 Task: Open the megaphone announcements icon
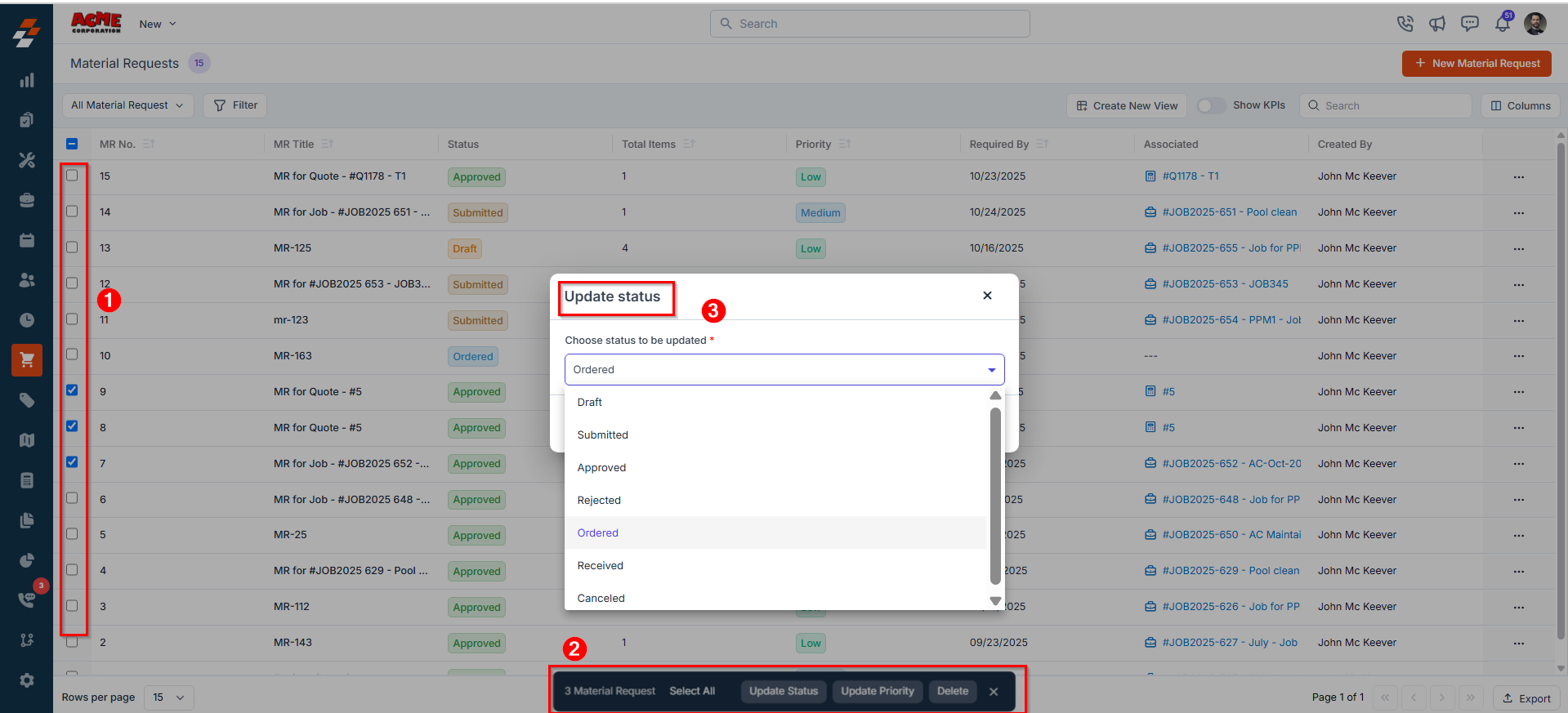(x=1437, y=24)
